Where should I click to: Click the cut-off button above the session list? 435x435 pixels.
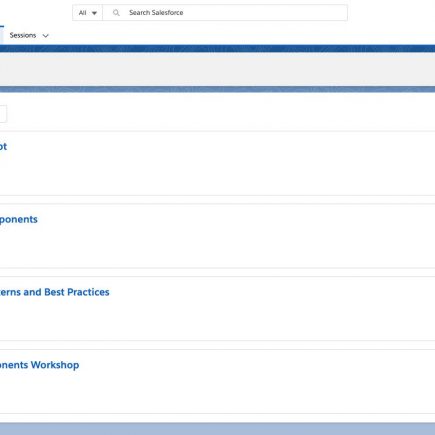coord(3,114)
